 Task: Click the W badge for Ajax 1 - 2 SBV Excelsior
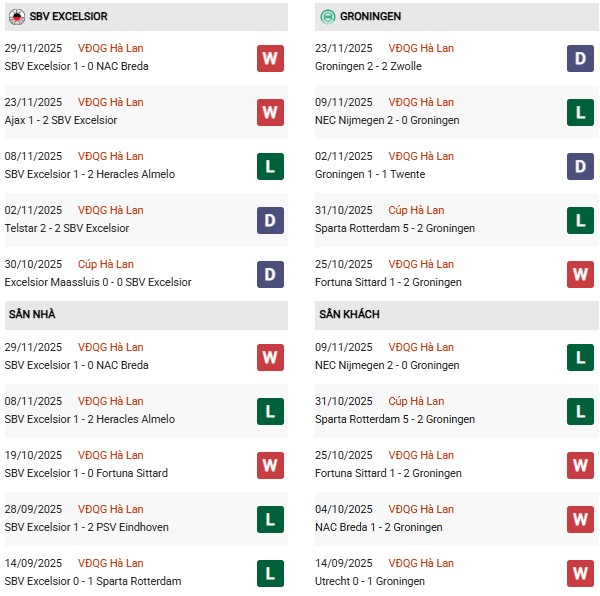tap(270, 112)
